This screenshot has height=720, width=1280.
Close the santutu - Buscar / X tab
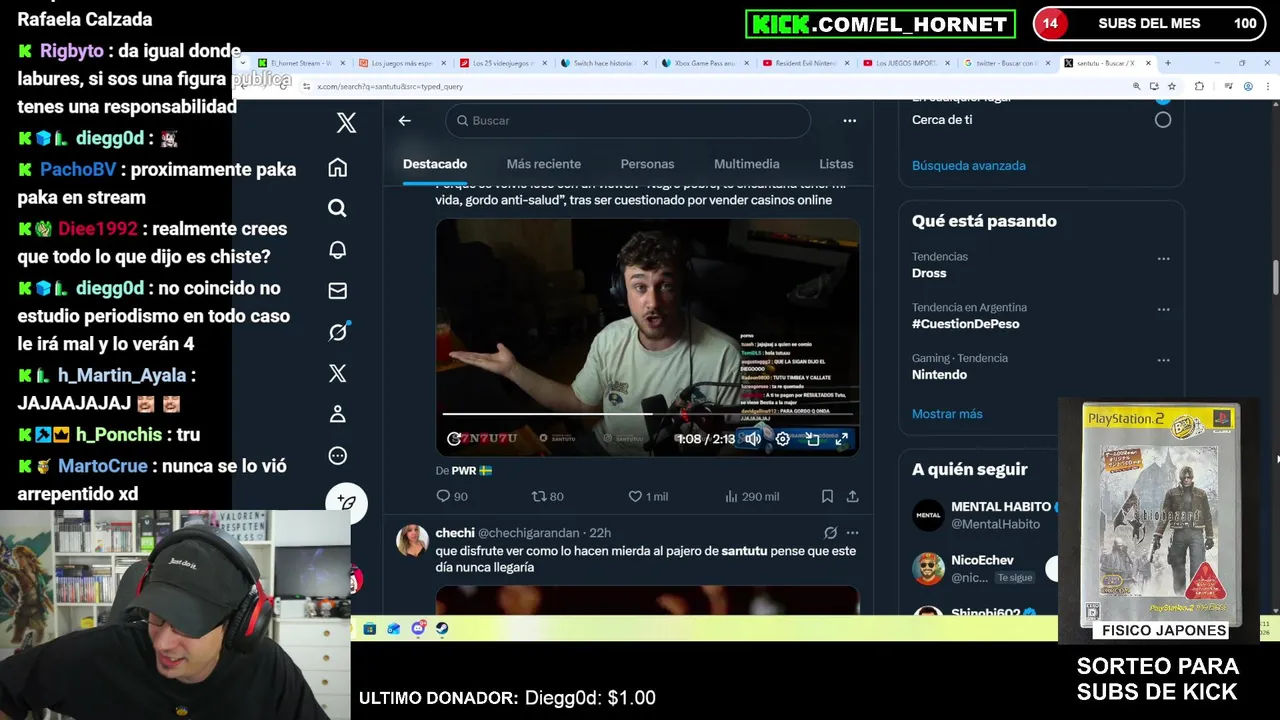1148,63
